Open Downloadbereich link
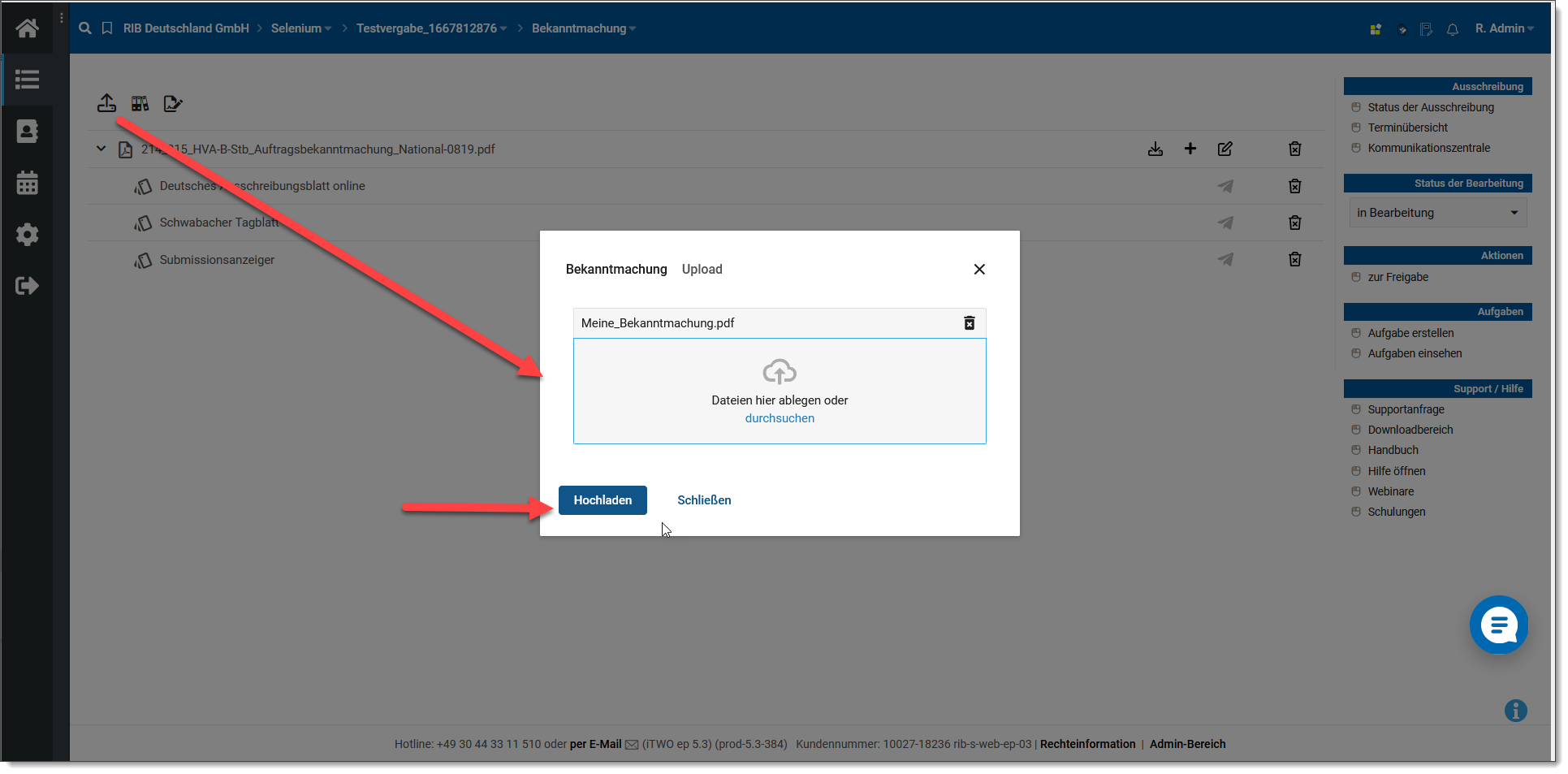Image resolution: width=1568 pixels, height=774 pixels. [1410, 430]
